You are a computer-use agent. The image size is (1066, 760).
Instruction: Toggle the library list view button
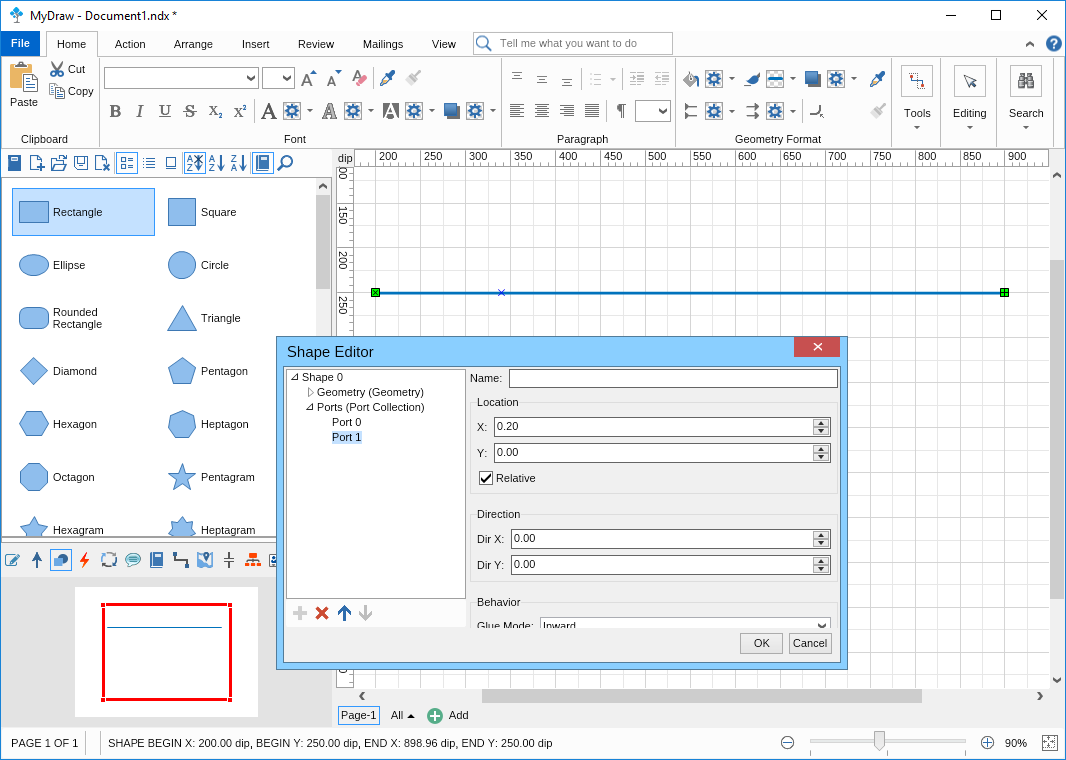[x=149, y=163]
